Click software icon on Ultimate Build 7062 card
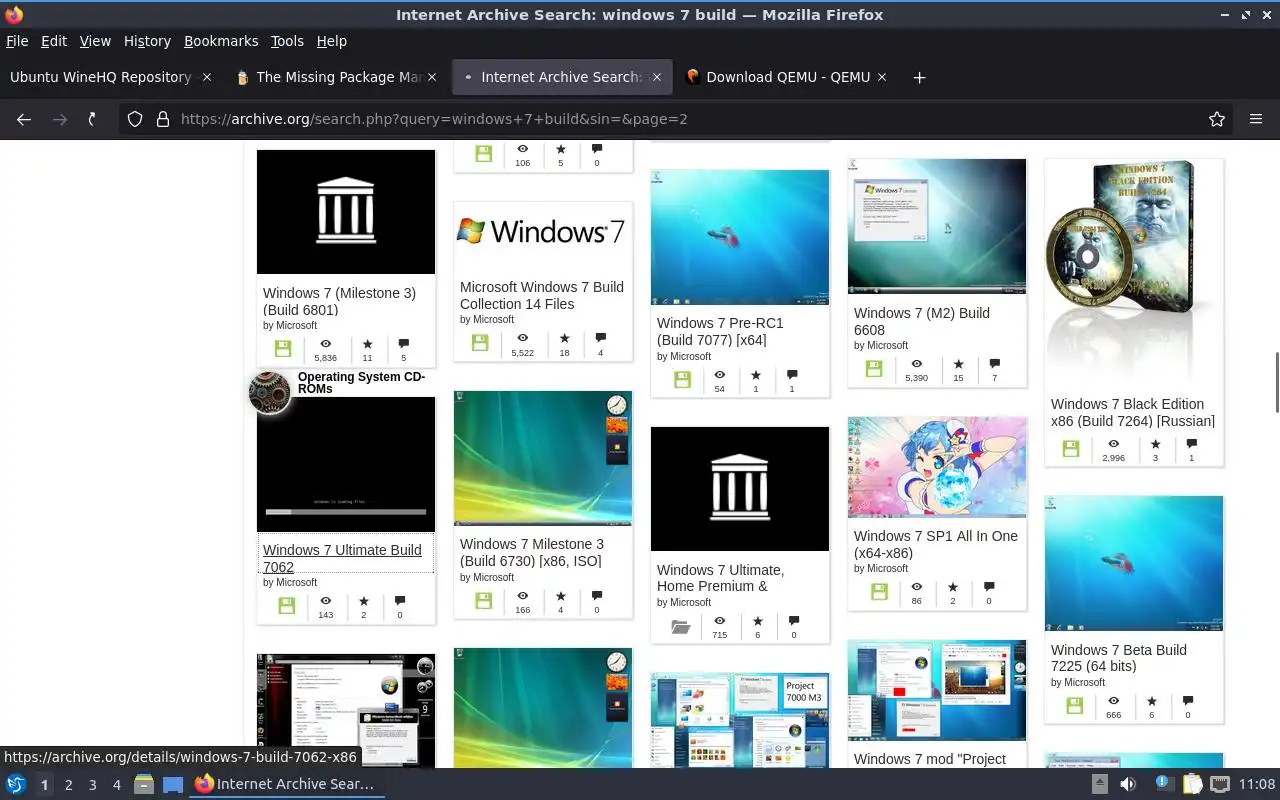Viewport: 1280px width, 800px height. pyautogui.click(x=286, y=606)
